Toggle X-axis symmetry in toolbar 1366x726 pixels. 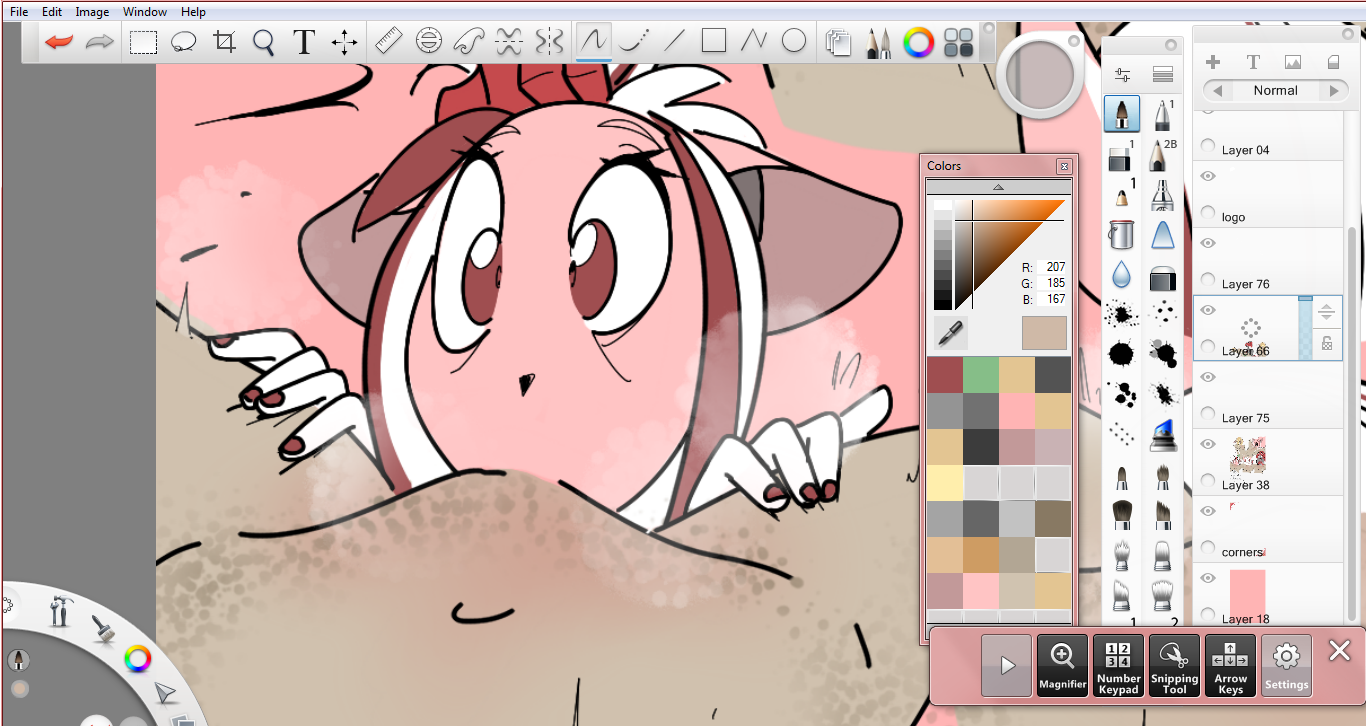[509, 41]
